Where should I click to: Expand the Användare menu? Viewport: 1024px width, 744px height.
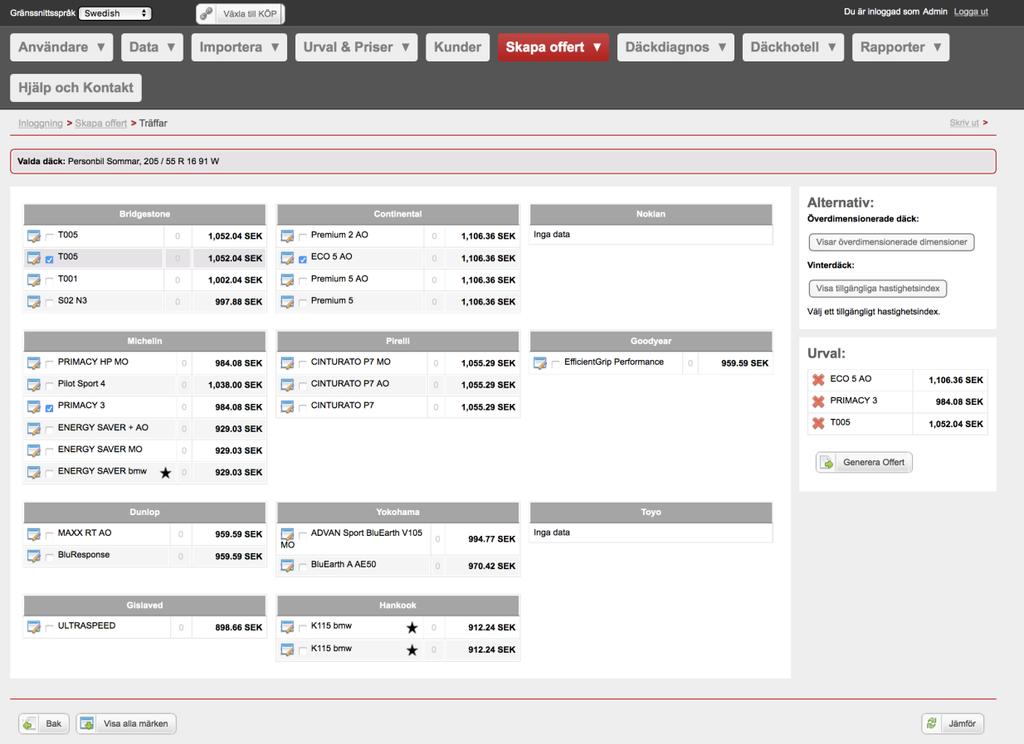(x=61, y=47)
